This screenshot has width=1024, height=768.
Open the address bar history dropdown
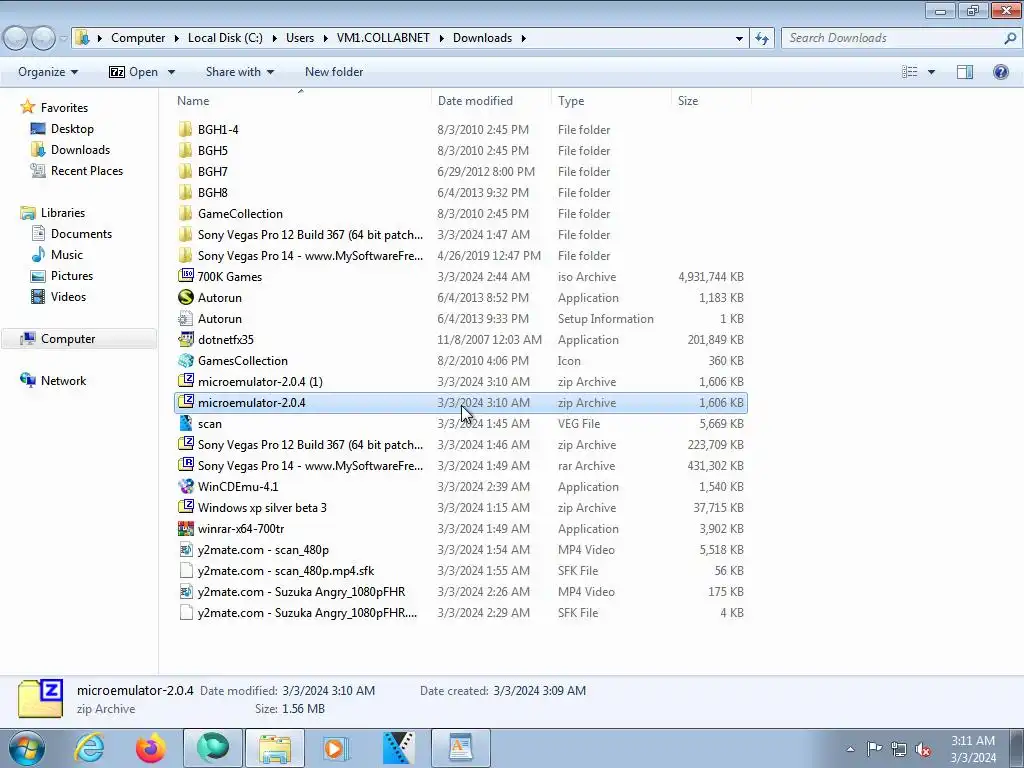click(739, 38)
